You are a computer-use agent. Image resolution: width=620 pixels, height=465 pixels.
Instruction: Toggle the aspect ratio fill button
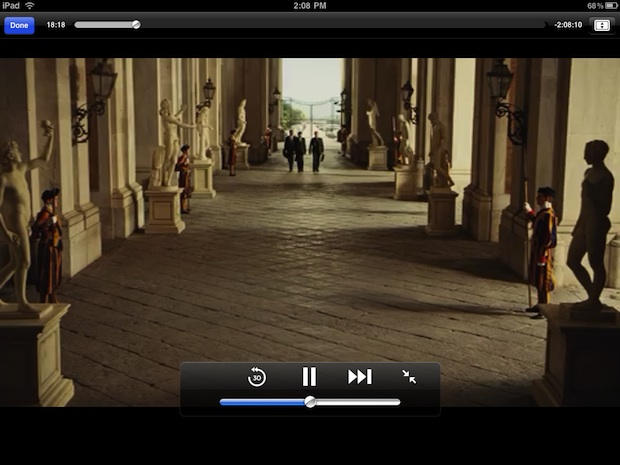(x=602, y=25)
